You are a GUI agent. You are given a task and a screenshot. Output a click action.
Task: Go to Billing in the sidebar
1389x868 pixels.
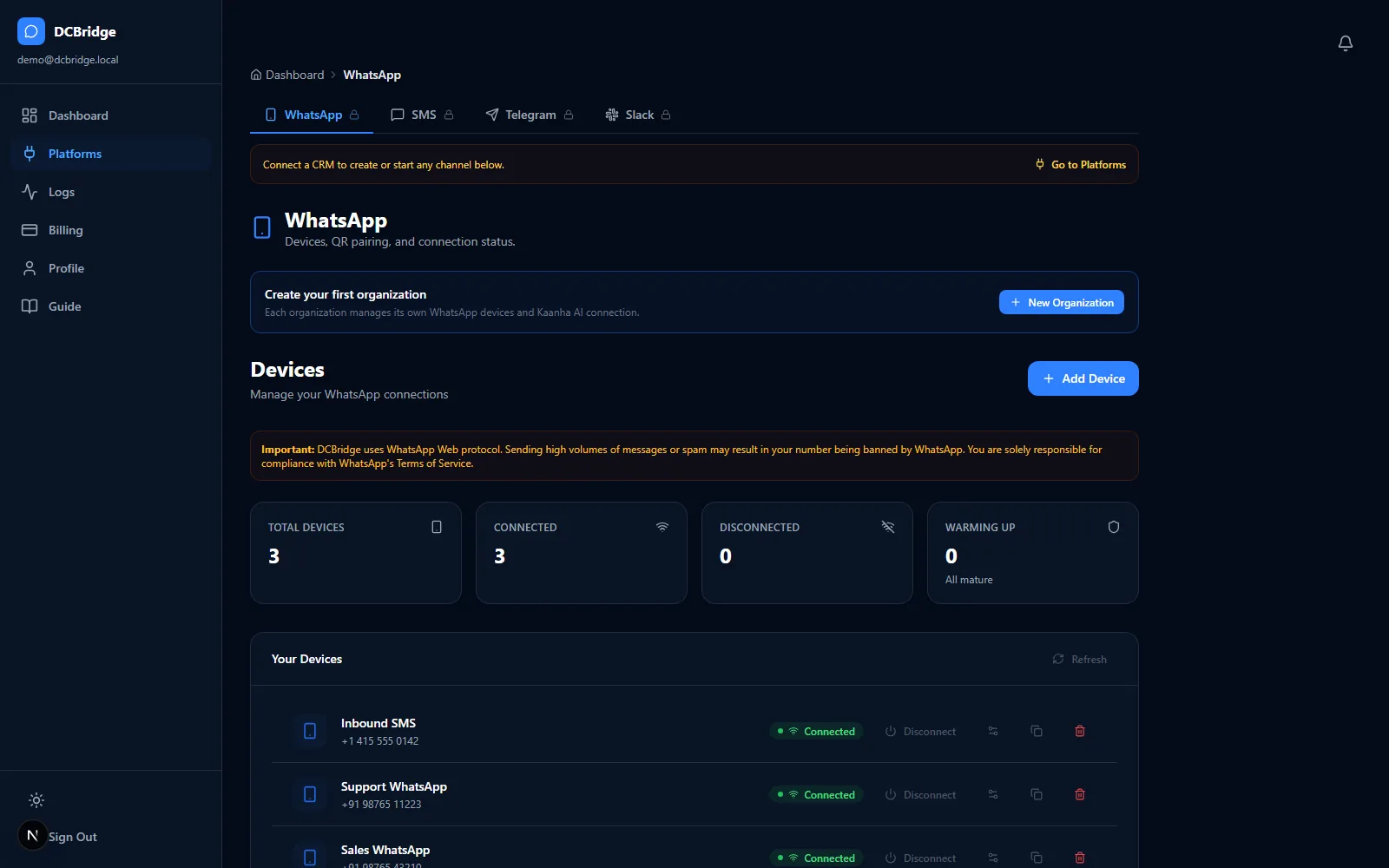tap(111, 230)
